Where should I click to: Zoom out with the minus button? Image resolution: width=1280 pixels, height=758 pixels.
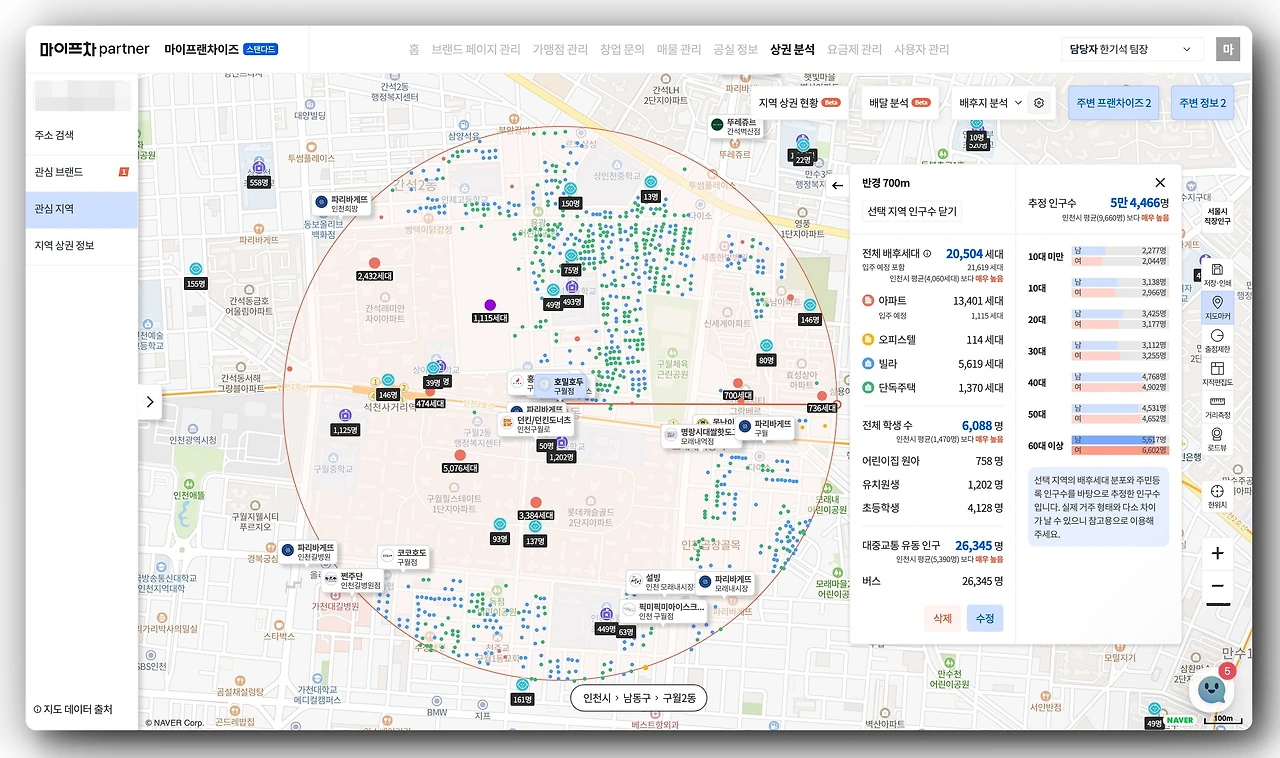[1217, 586]
